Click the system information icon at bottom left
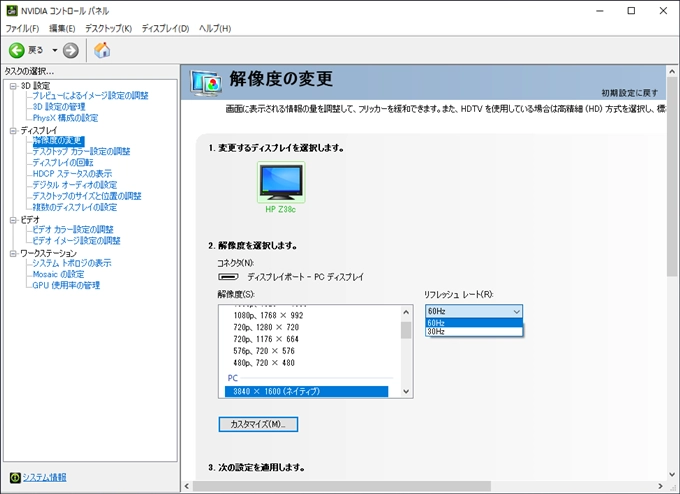 pos(15,478)
